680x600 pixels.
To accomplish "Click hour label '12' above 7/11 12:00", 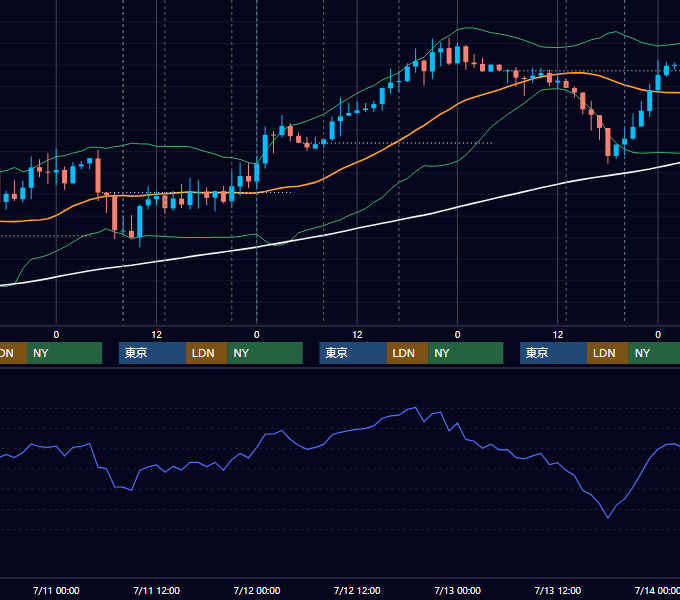I will click(157, 335).
